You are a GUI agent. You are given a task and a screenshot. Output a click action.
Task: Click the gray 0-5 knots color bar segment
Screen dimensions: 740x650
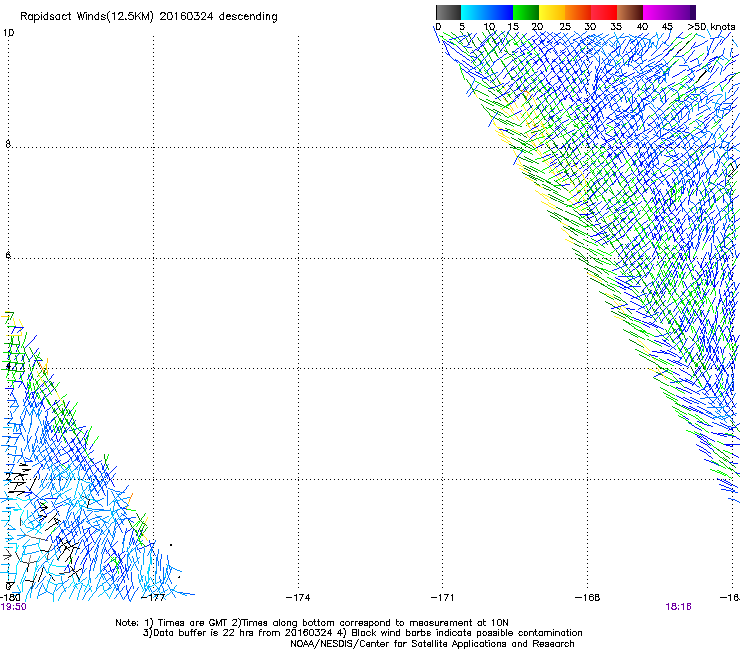click(448, 12)
